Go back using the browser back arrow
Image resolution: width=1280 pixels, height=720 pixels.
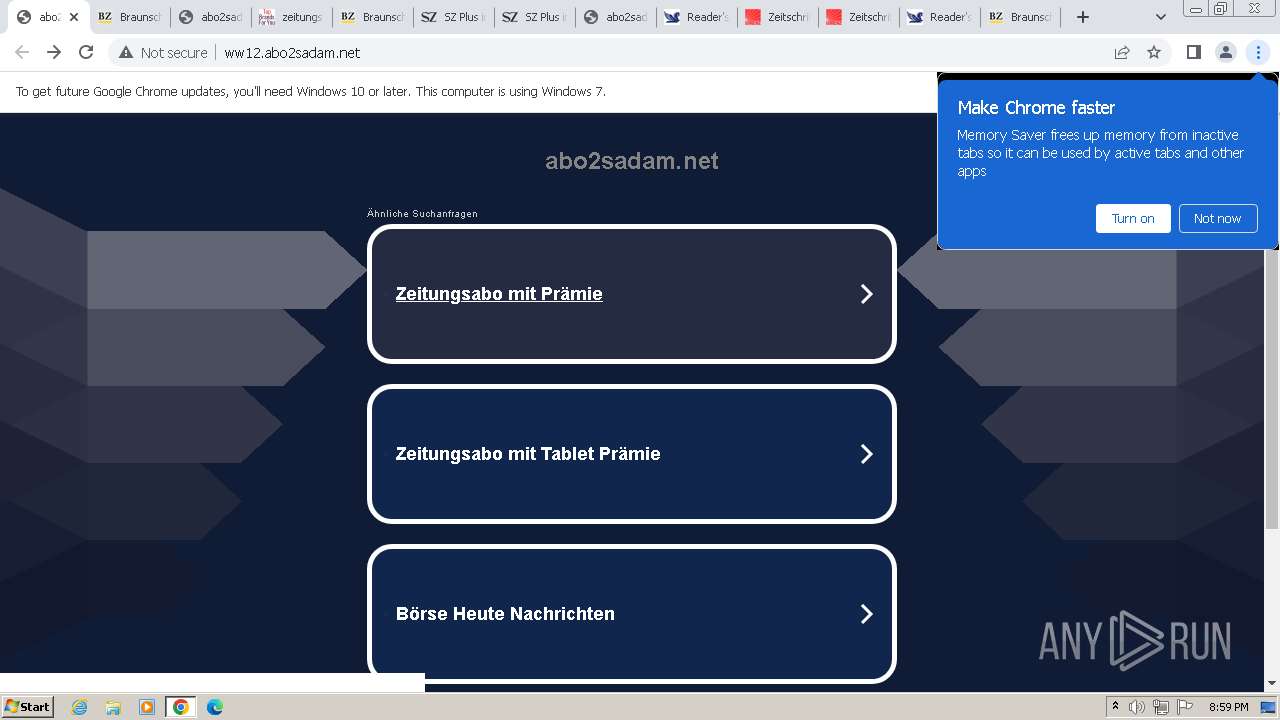[x=22, y=52]
